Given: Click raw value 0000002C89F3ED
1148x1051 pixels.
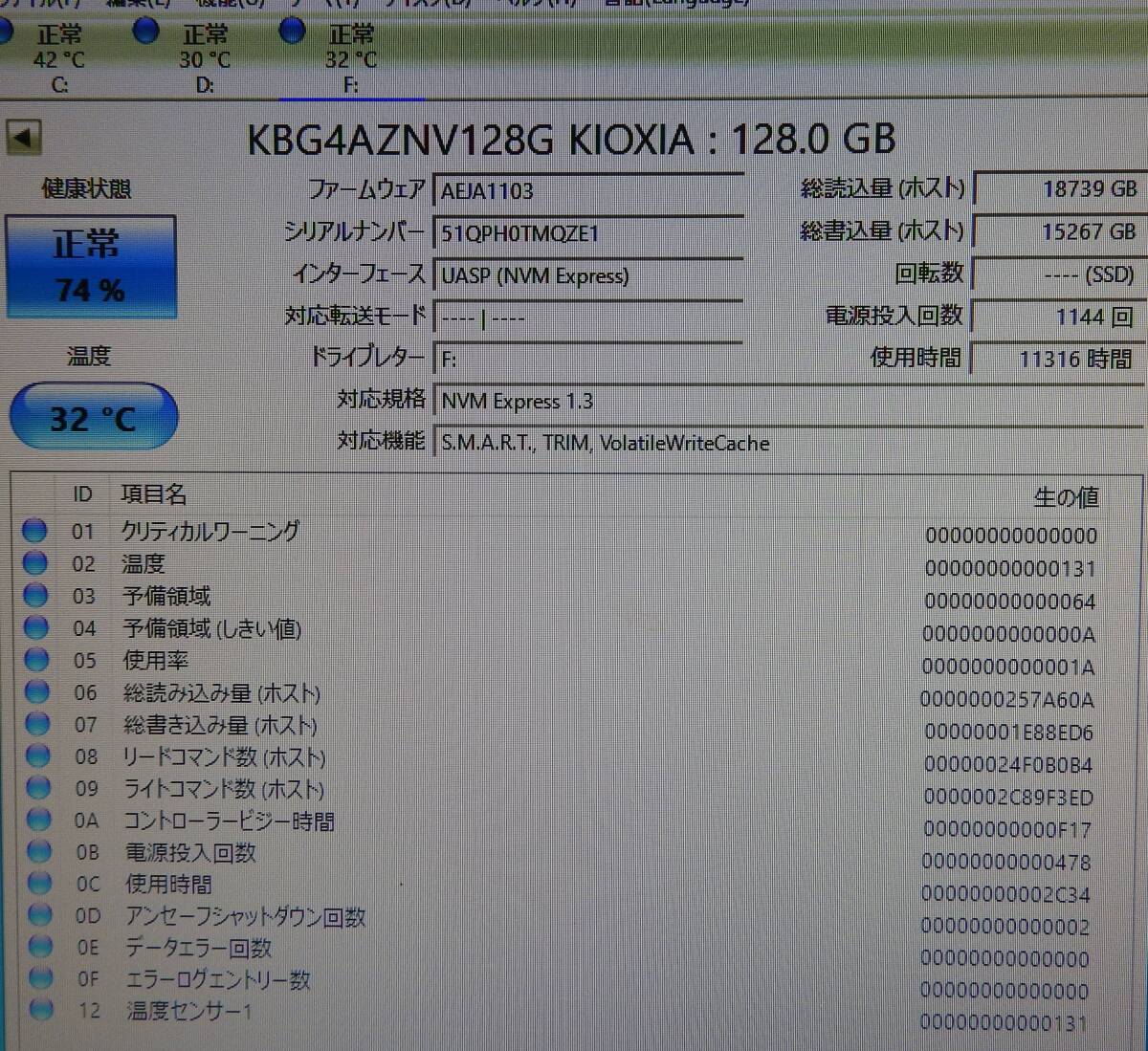Looking at the screenshot, I should click(x=1008, y=798).
